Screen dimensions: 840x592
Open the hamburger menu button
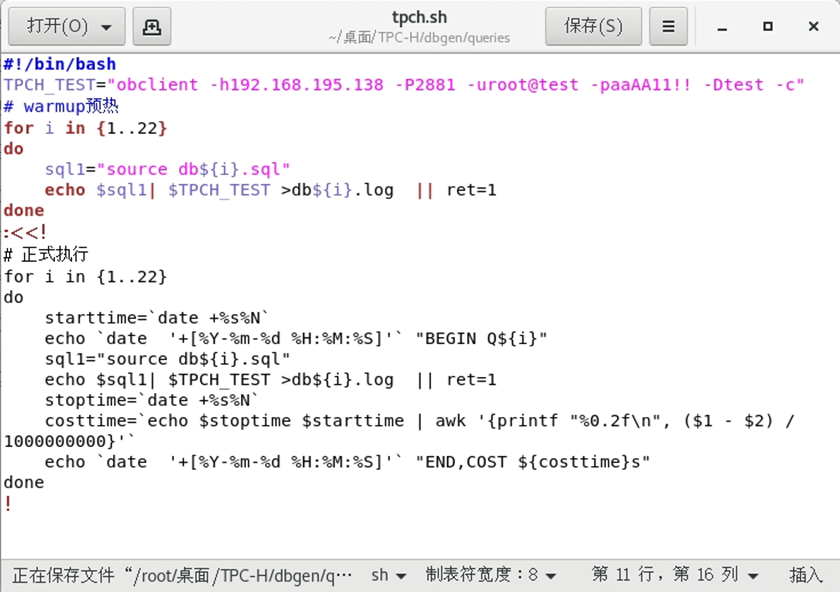668,26
